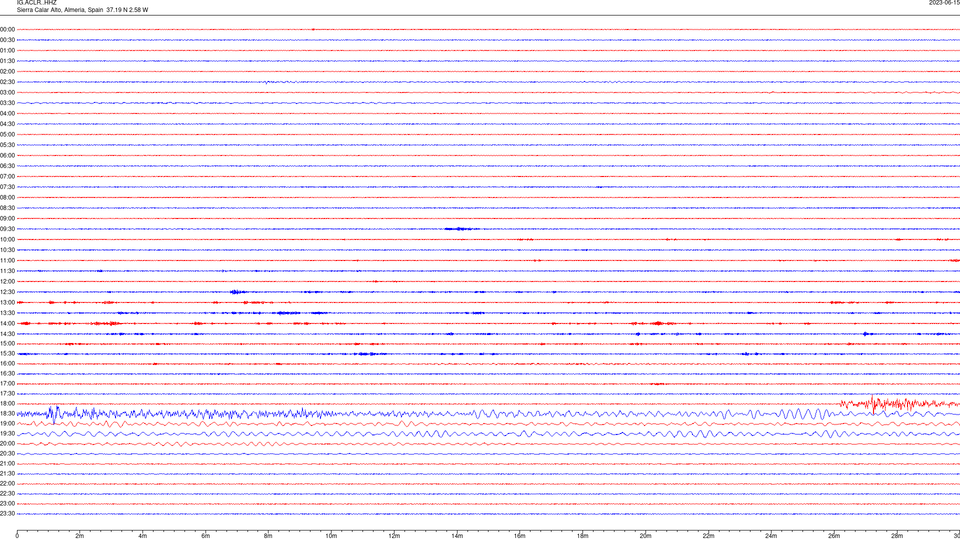Select the 6m axis tick label
Screen dimensions: 960x540
(x=205, y=536)
